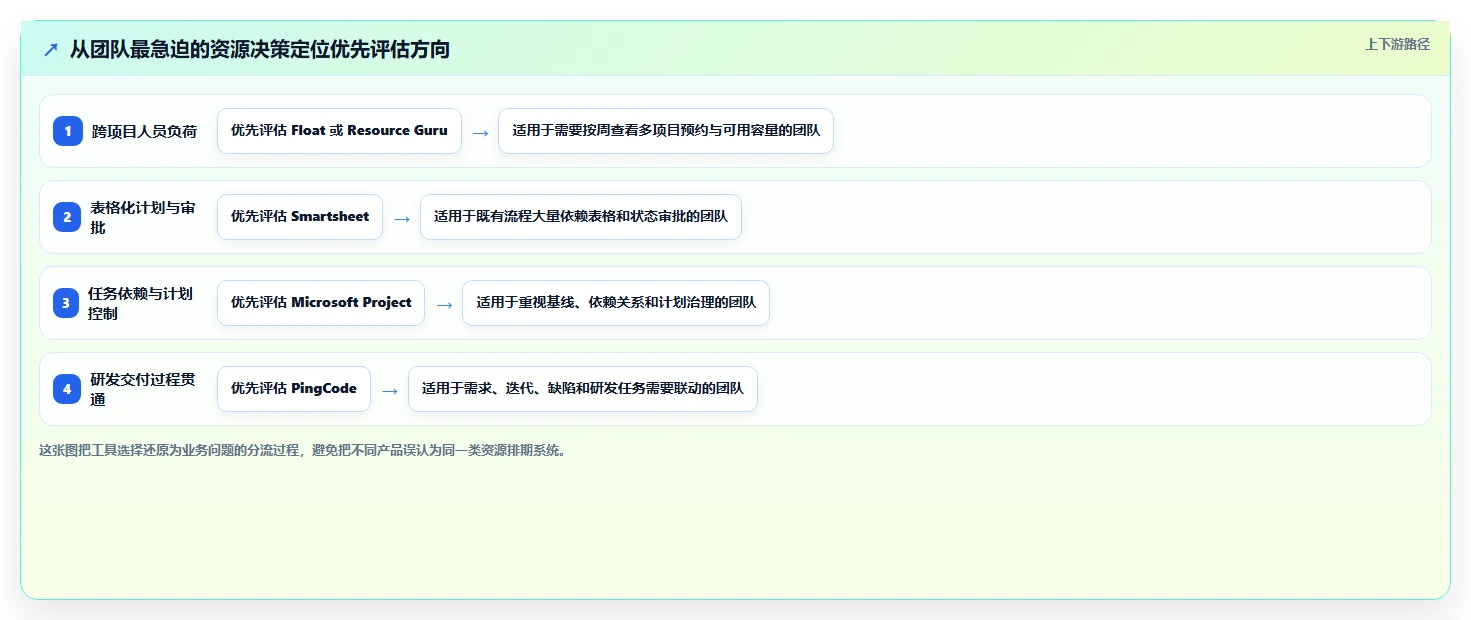This screenshot has width=1471, height=620.
Task: Select the 优先评估 Smartsheet box
Action: point(300,217)
